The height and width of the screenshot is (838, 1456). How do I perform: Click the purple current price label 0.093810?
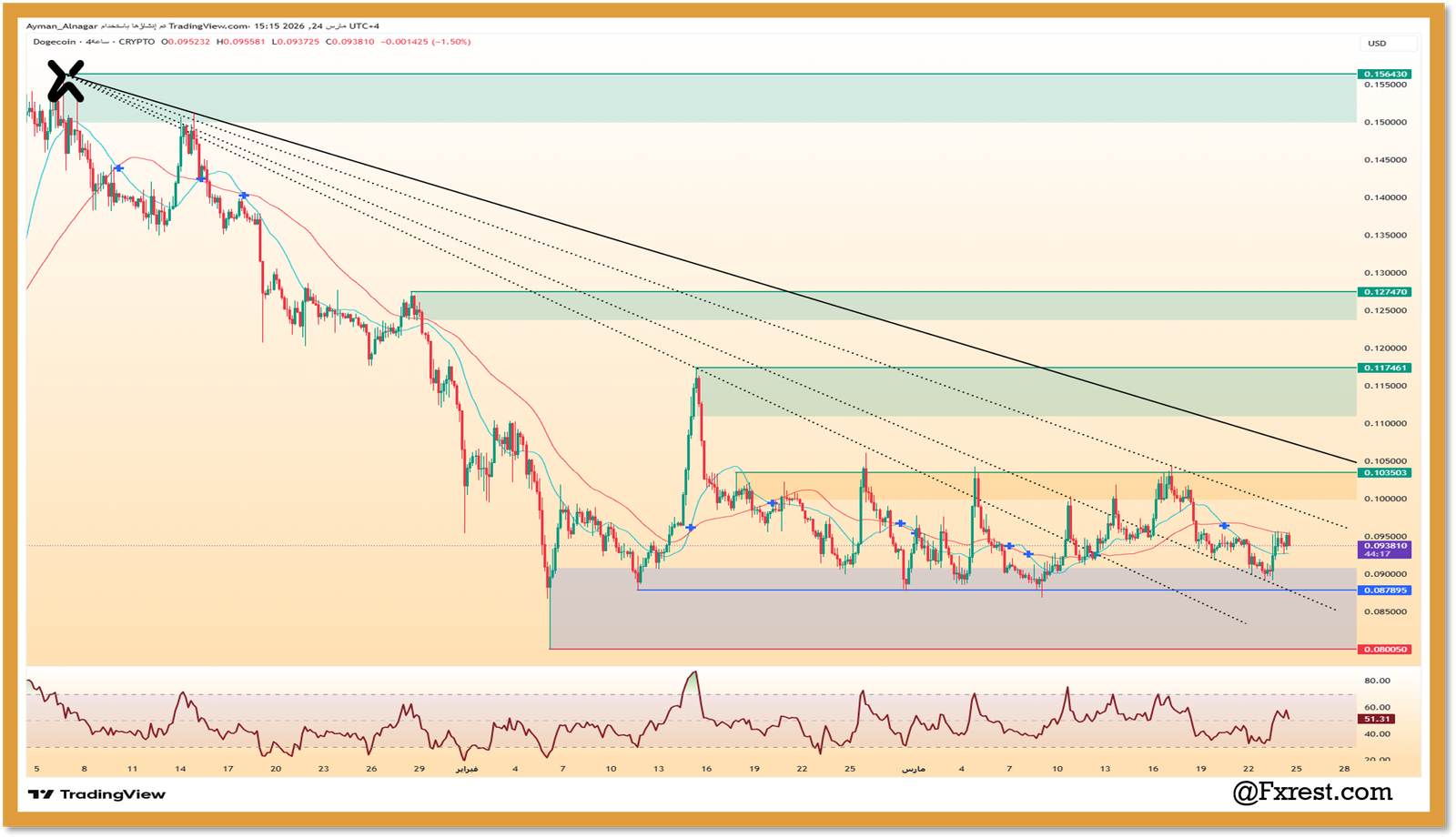point(1383,546)
